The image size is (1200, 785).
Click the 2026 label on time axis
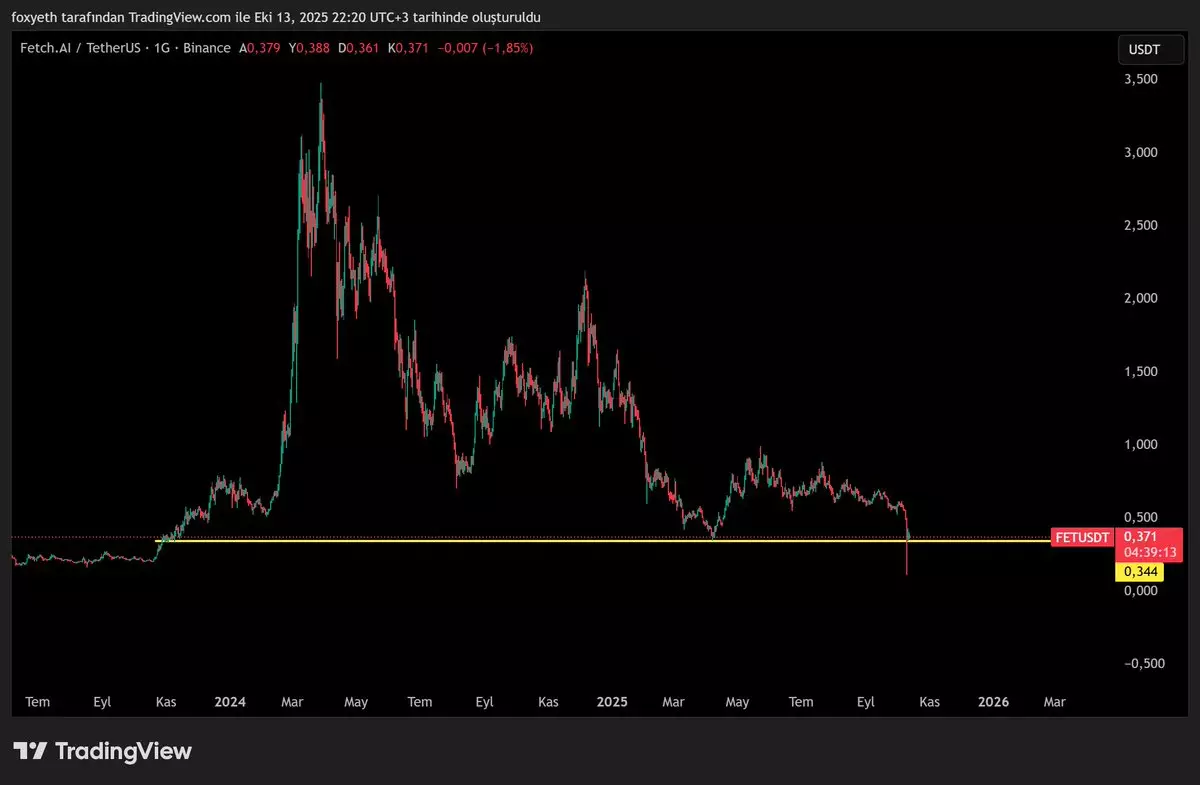pos(993,702)
